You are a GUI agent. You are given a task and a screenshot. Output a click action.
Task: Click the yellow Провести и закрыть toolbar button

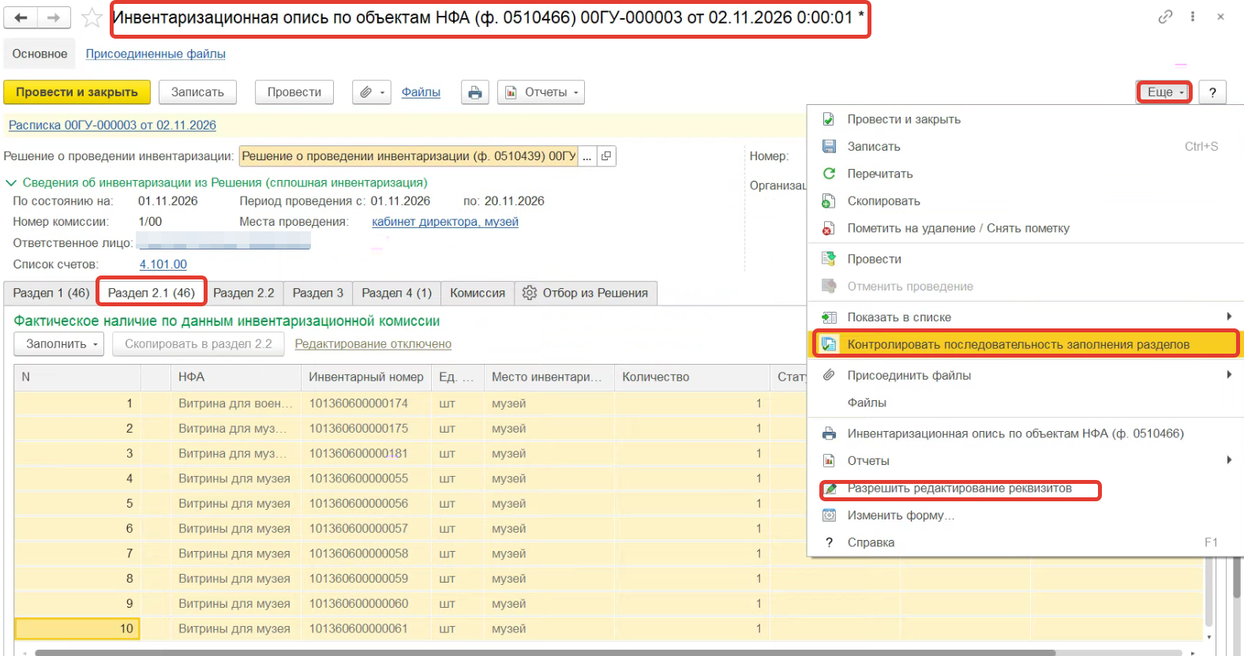pos(77,92)
